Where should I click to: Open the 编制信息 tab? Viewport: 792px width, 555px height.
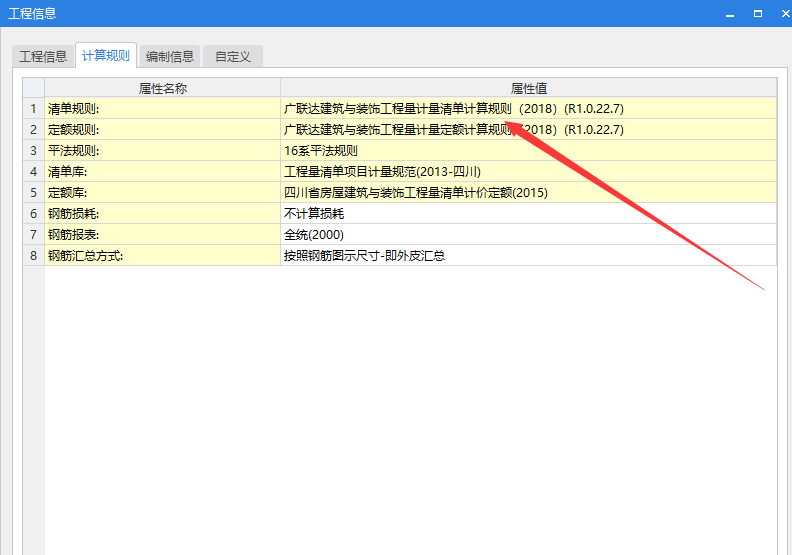[170, 56]
